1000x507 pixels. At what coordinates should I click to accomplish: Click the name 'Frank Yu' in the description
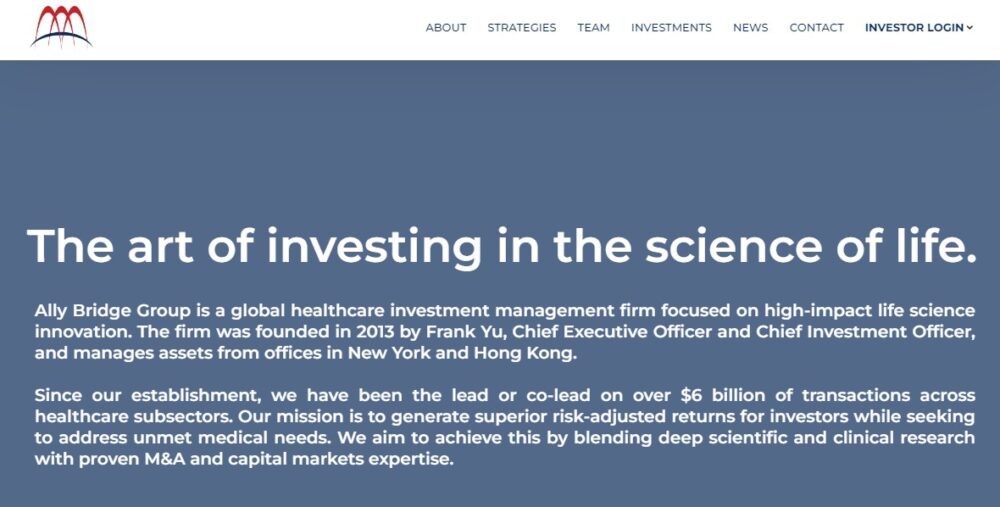pos(466,332)
